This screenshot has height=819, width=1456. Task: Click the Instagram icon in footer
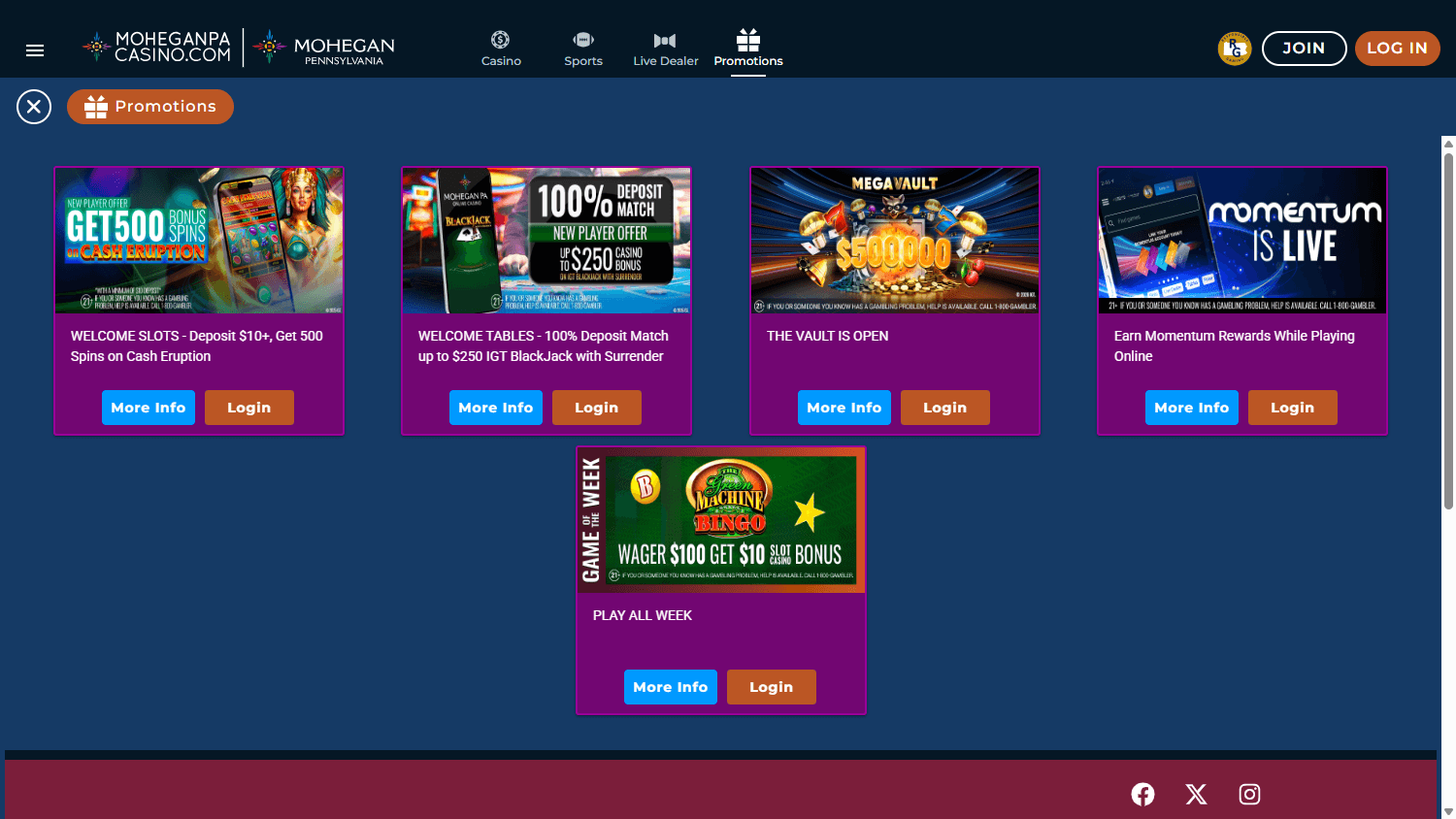(x=1249, y=794)
